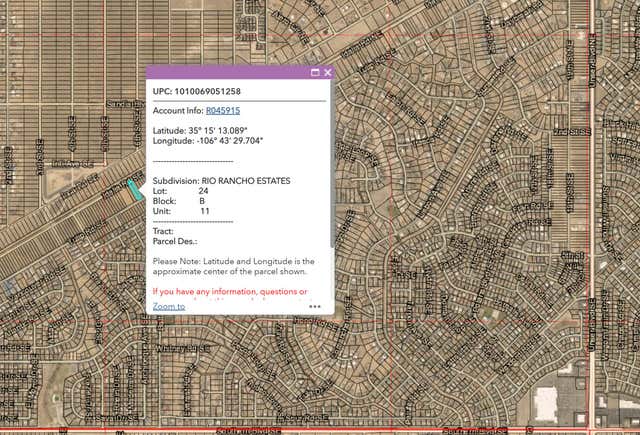Click the UPC: 1010069051258 text
Viewport: 640px width, 435px height.
tap(197, 91)
